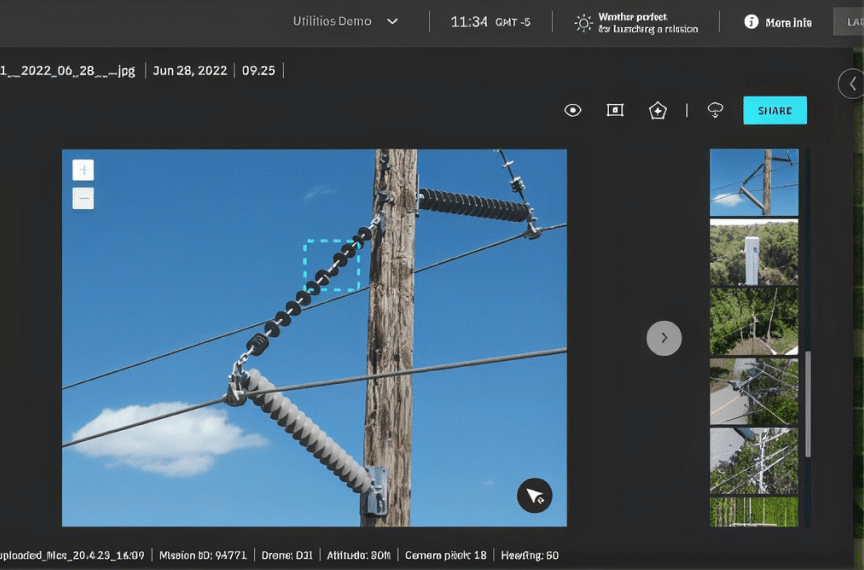Select the dashed cyan annotation box
Image resolution: width=864 pixels, height=570 pixels.
[x=332, y=265]
